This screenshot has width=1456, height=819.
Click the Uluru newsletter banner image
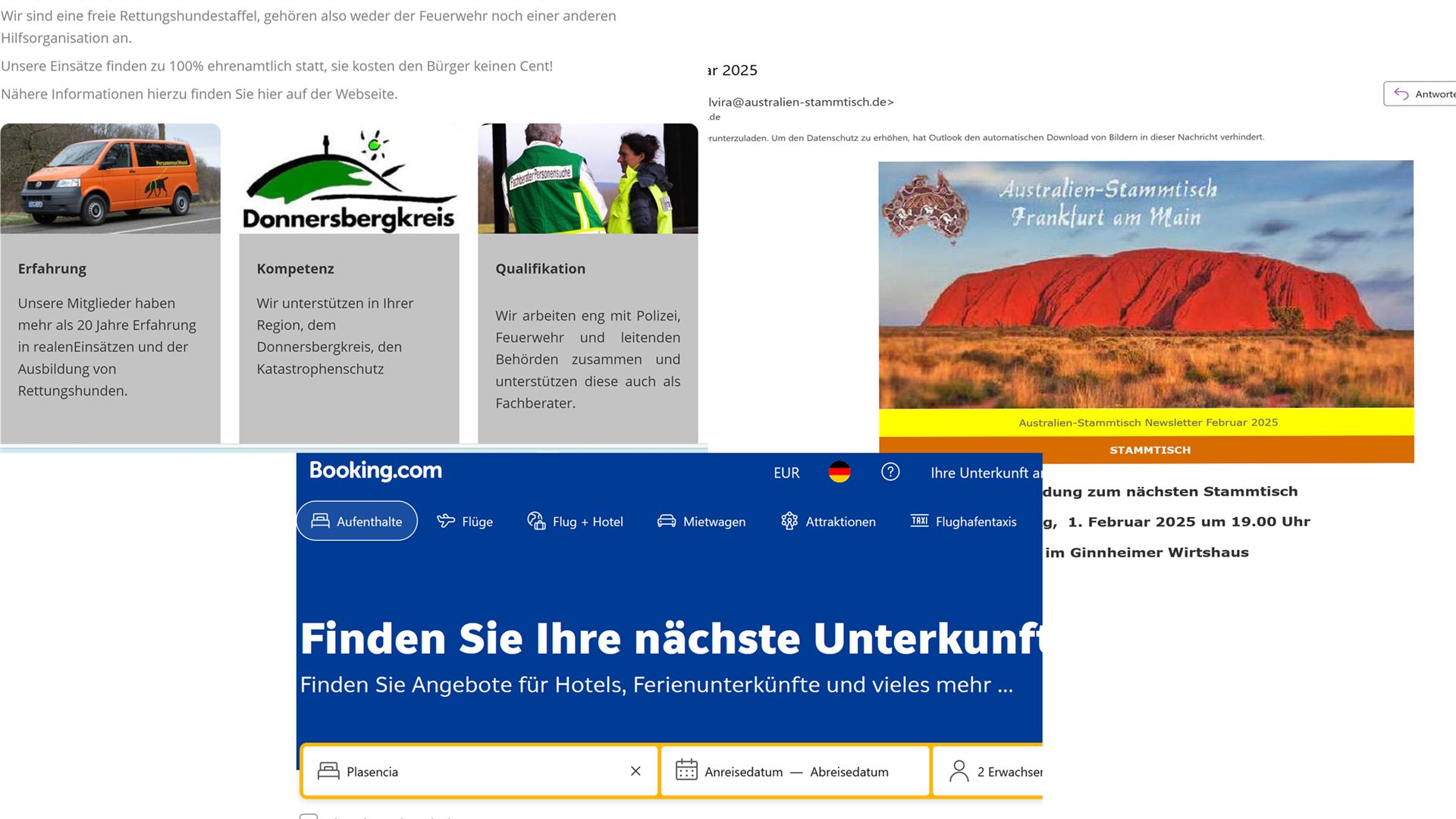[1146, 284]
